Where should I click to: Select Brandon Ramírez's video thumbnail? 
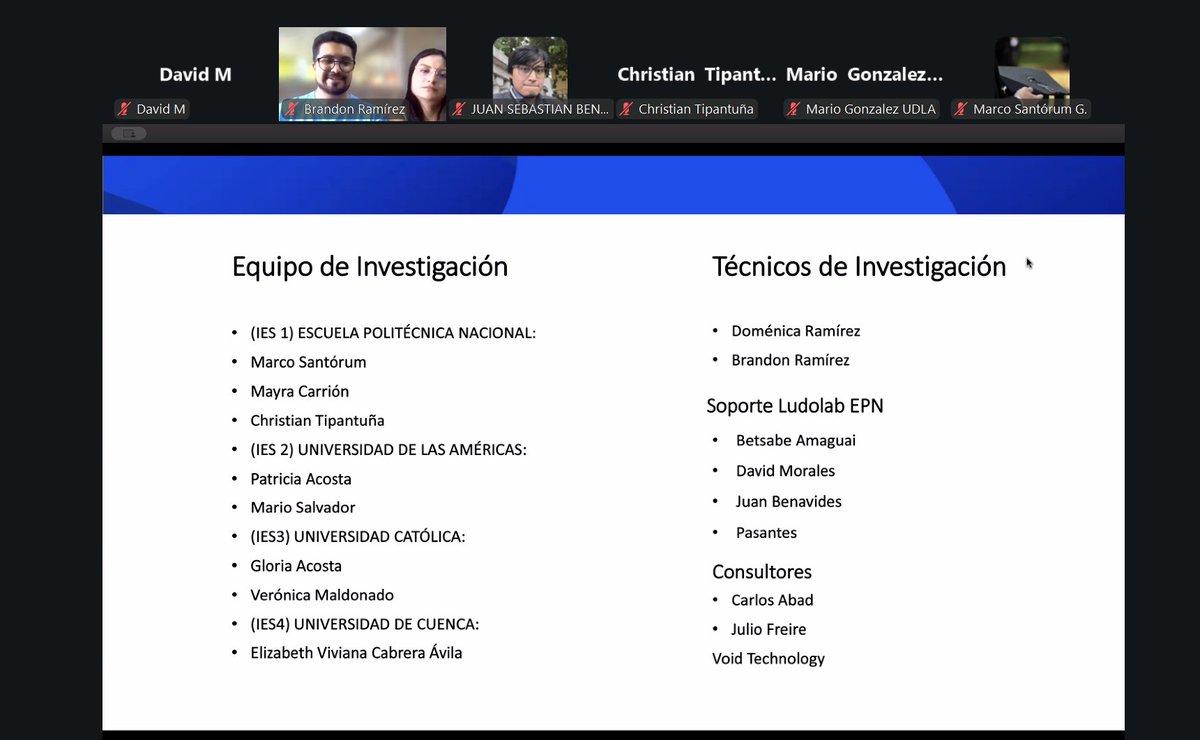tap(362, 74)
